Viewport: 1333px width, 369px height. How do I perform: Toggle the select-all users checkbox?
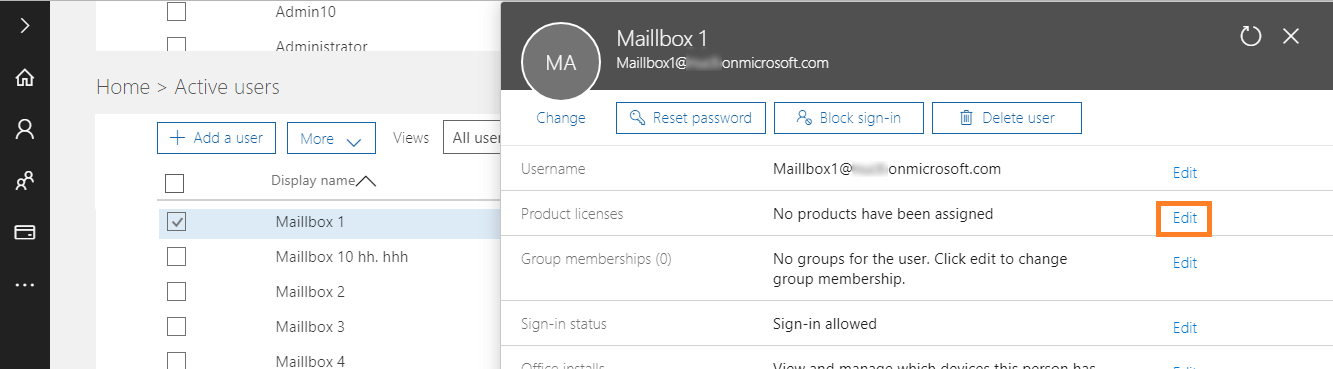[174, 183]
